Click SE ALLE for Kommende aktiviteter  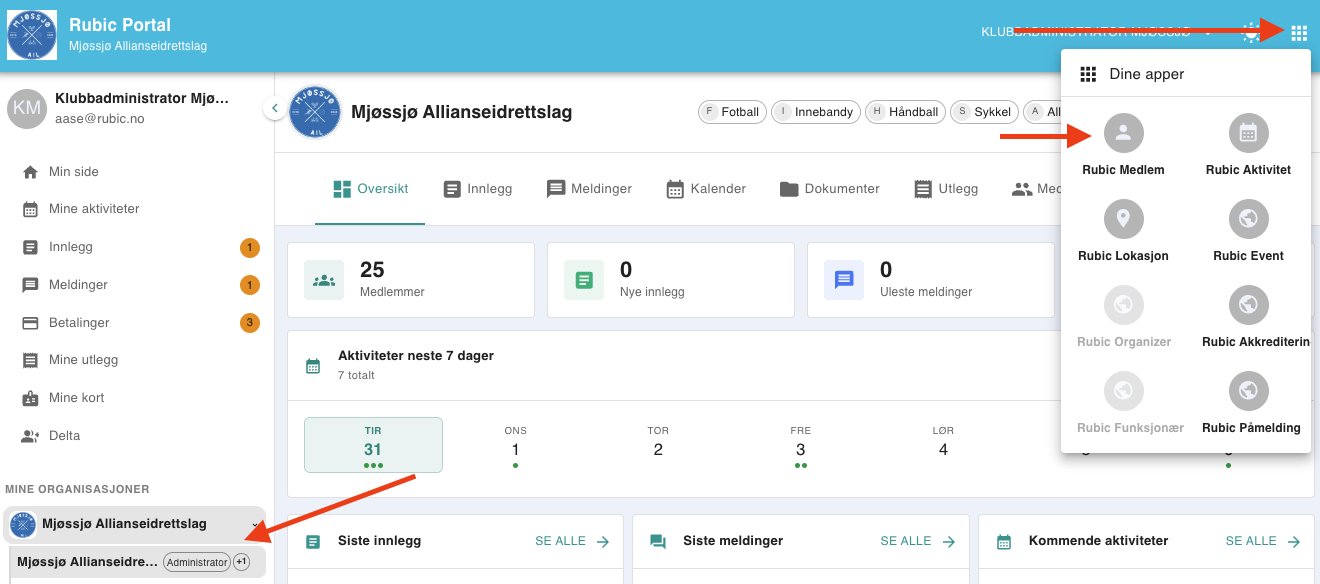(1263, 541)
